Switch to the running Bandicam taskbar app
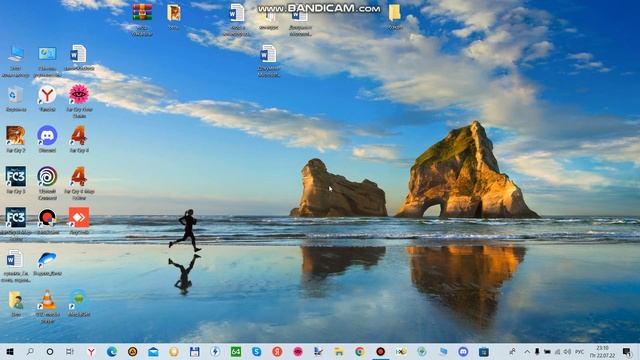Image resolution: width=640 pixels, height=360 pixels. coord(380,351)
